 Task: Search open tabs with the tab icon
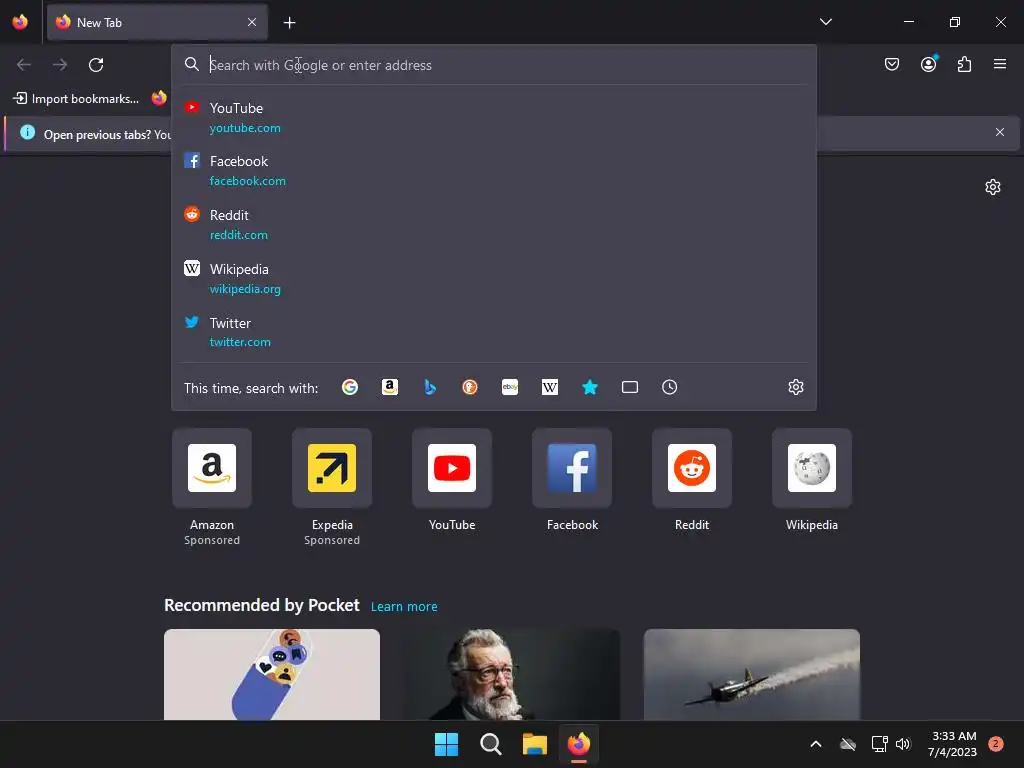(x=630, y=387)
